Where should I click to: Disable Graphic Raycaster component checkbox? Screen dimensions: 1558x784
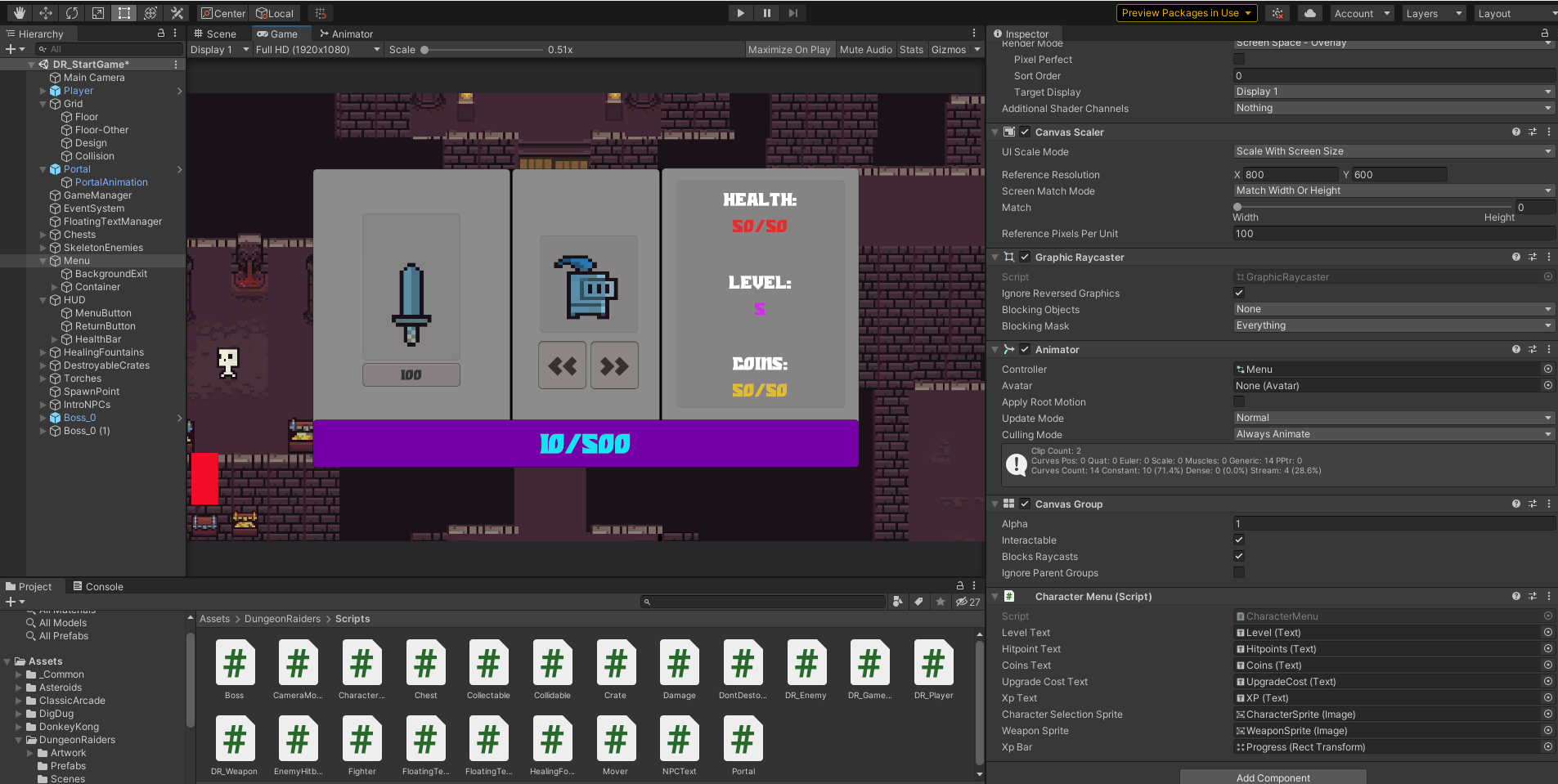pos(1025,257)
